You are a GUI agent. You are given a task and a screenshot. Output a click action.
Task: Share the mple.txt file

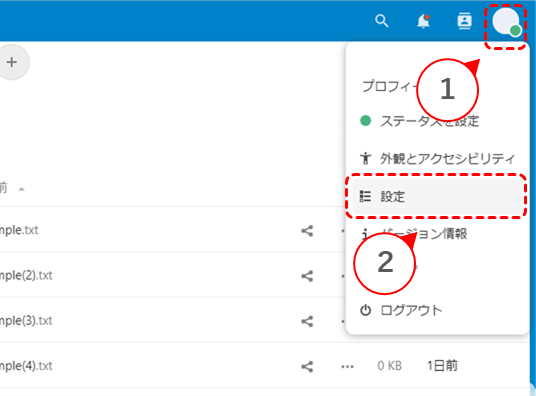(307, 231)
